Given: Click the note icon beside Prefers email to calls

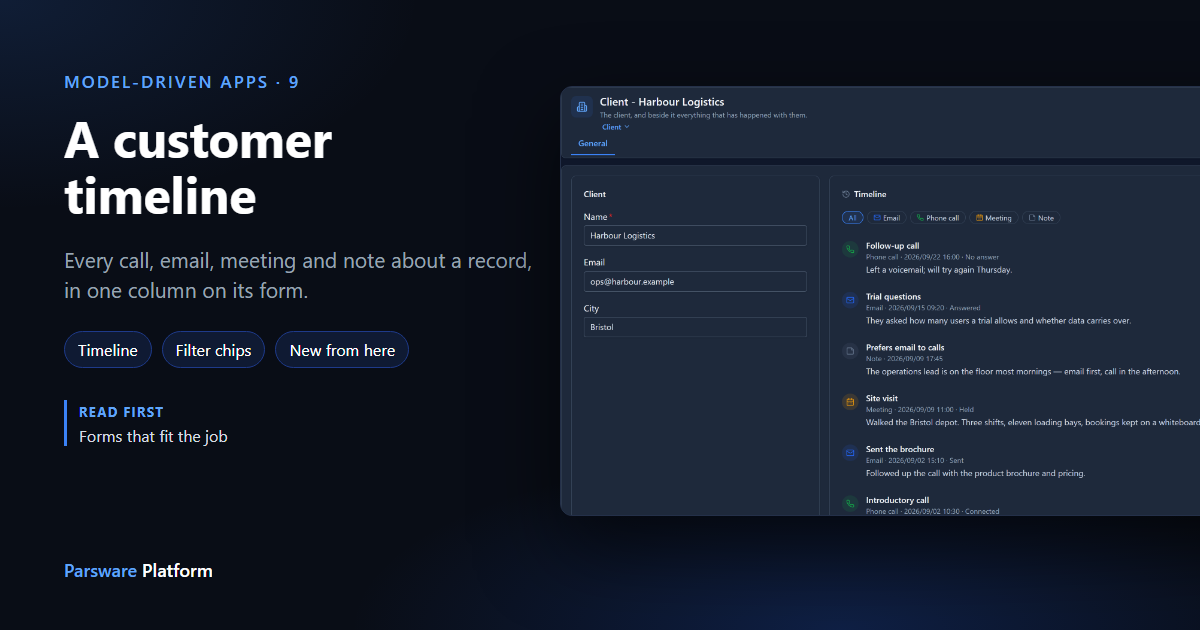Looking at the screenshot, I should 850,351.
